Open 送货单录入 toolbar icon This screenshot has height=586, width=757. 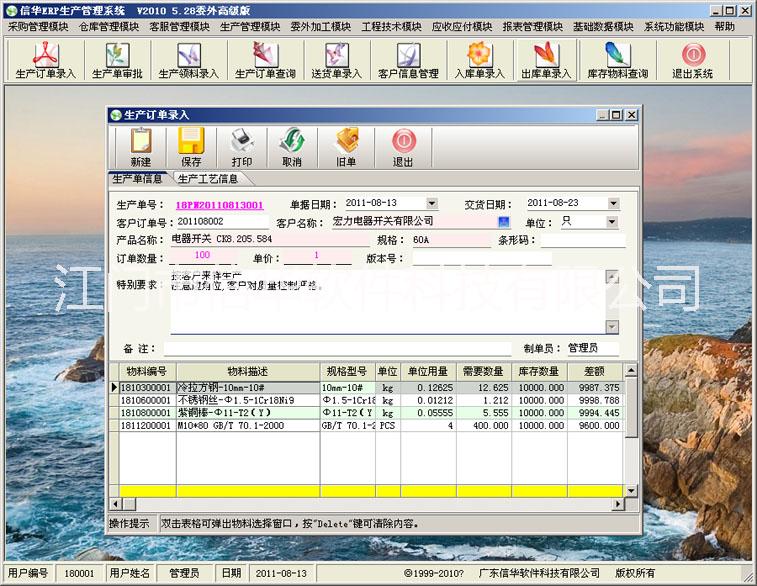(336, 60)
